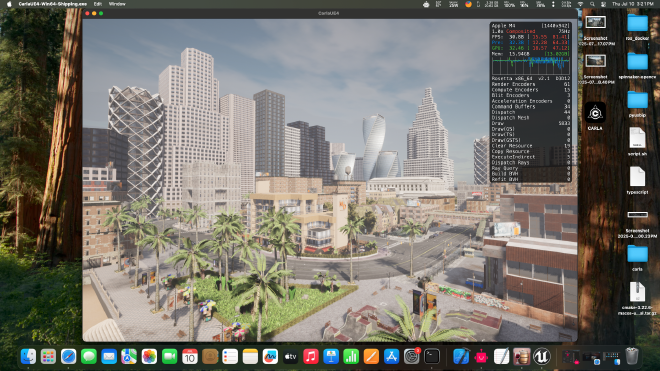This screenshot has width=660, height=371.
Task: Open Finder from the Dock
Action: coord(28,357)
